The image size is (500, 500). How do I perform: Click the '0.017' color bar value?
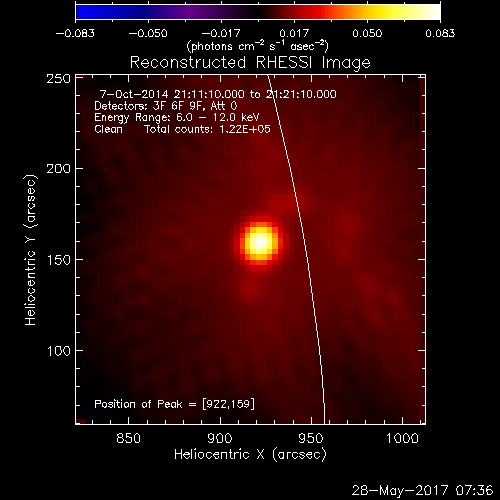pyautogui.click(x=294, y=33)
